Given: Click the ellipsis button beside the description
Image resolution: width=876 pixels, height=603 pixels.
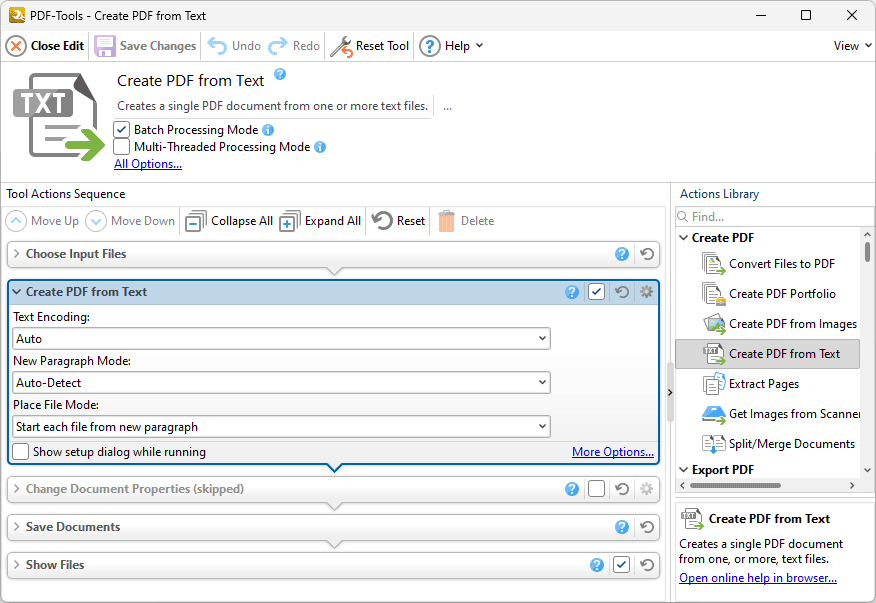Looking at the screenshot, I should click(x=447, y=106).
